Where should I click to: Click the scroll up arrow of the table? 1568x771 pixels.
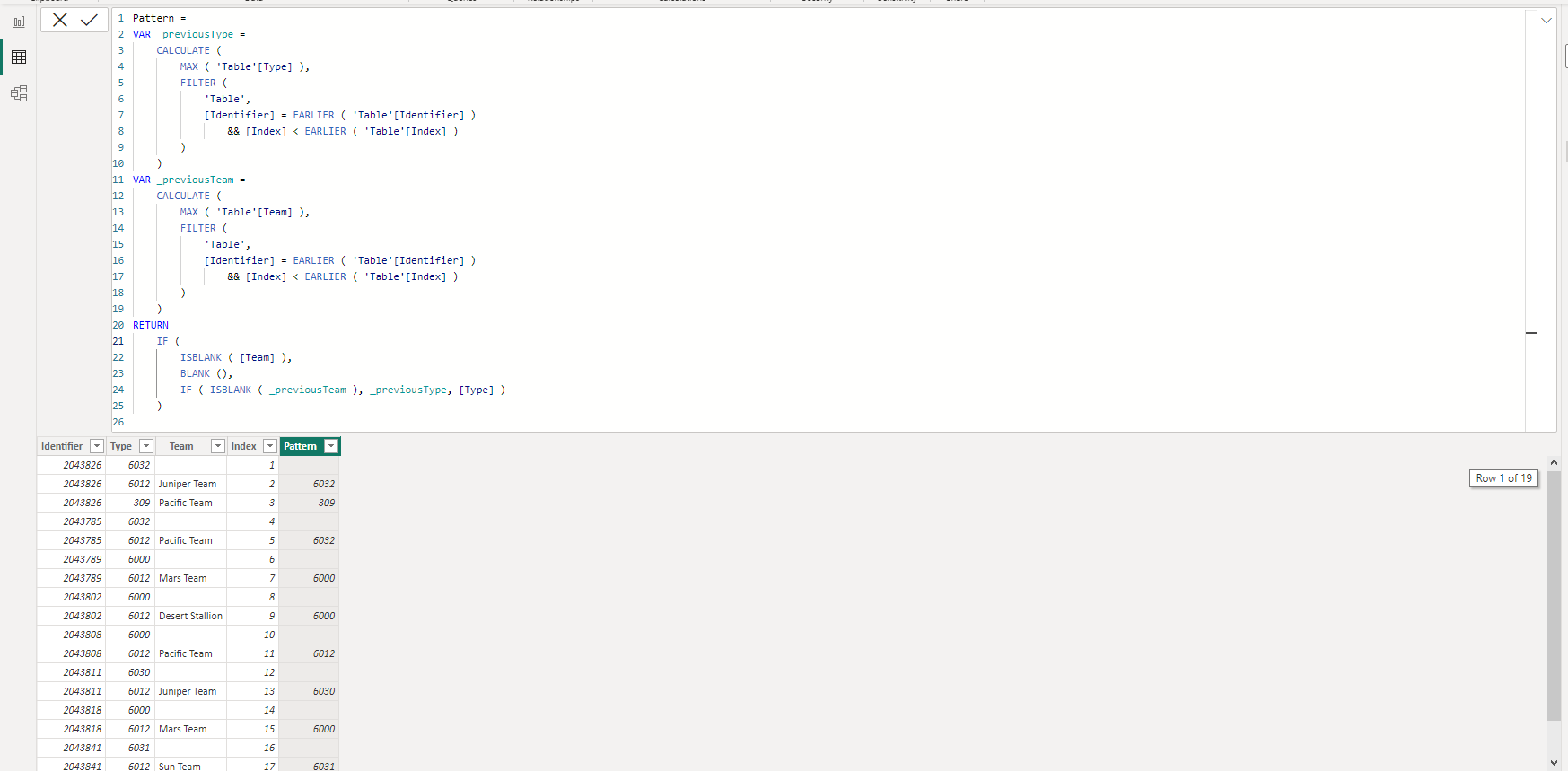click(1554, 462)
